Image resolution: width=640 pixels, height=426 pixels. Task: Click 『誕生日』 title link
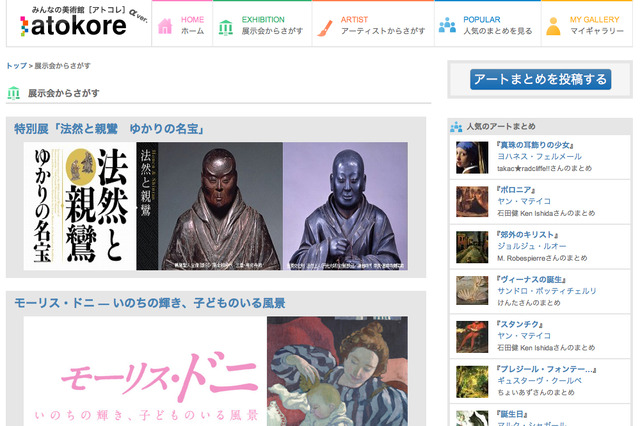[512, 415]
